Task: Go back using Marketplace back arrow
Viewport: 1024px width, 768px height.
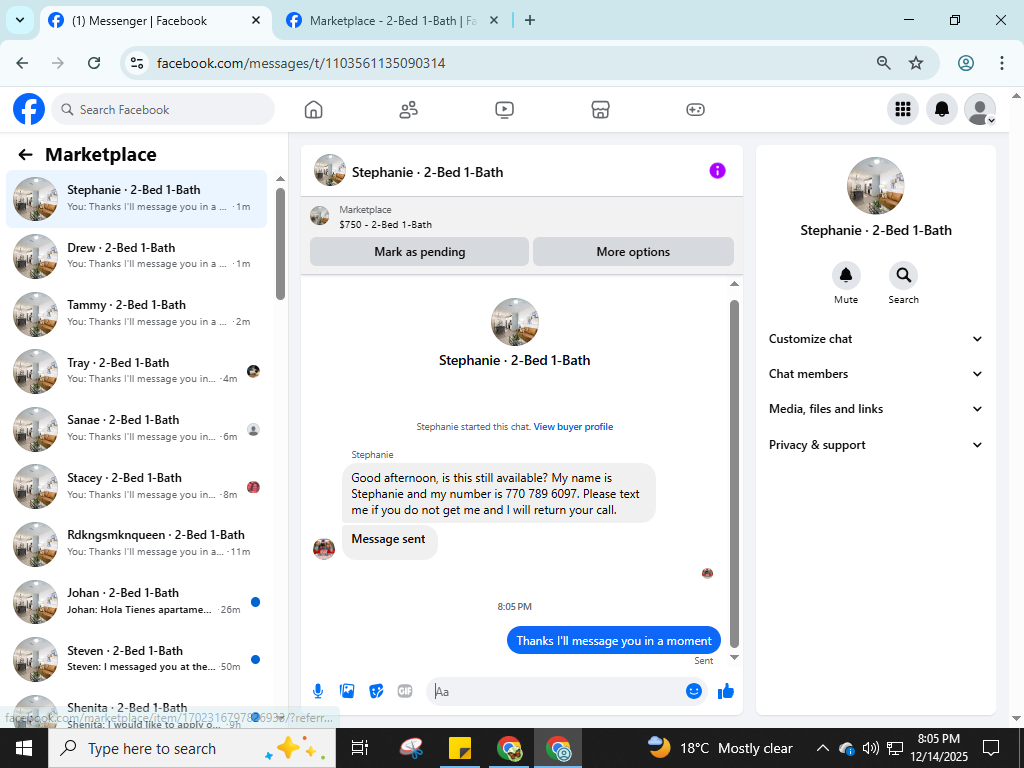Action: coord(25,155)
